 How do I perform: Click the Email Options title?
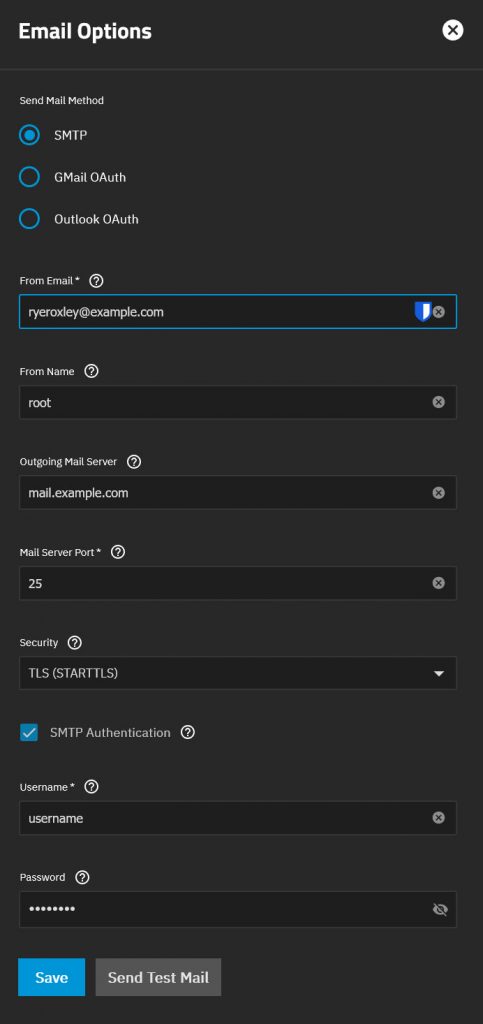(85, 31)
